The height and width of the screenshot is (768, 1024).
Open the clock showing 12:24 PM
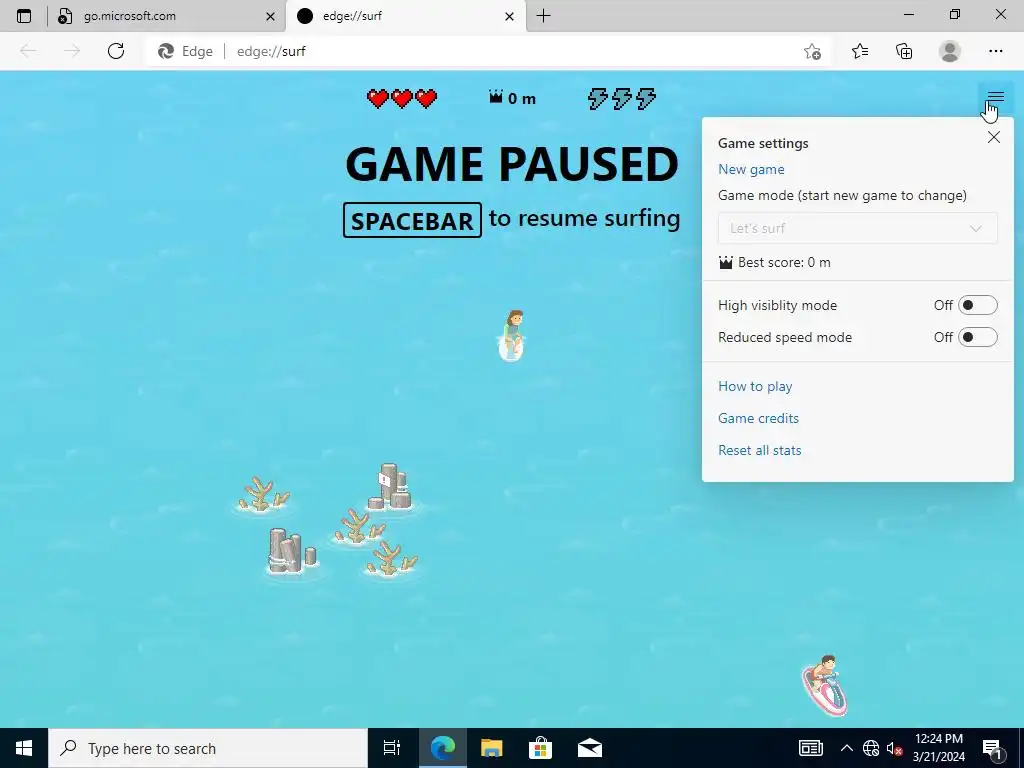(938, 748)
